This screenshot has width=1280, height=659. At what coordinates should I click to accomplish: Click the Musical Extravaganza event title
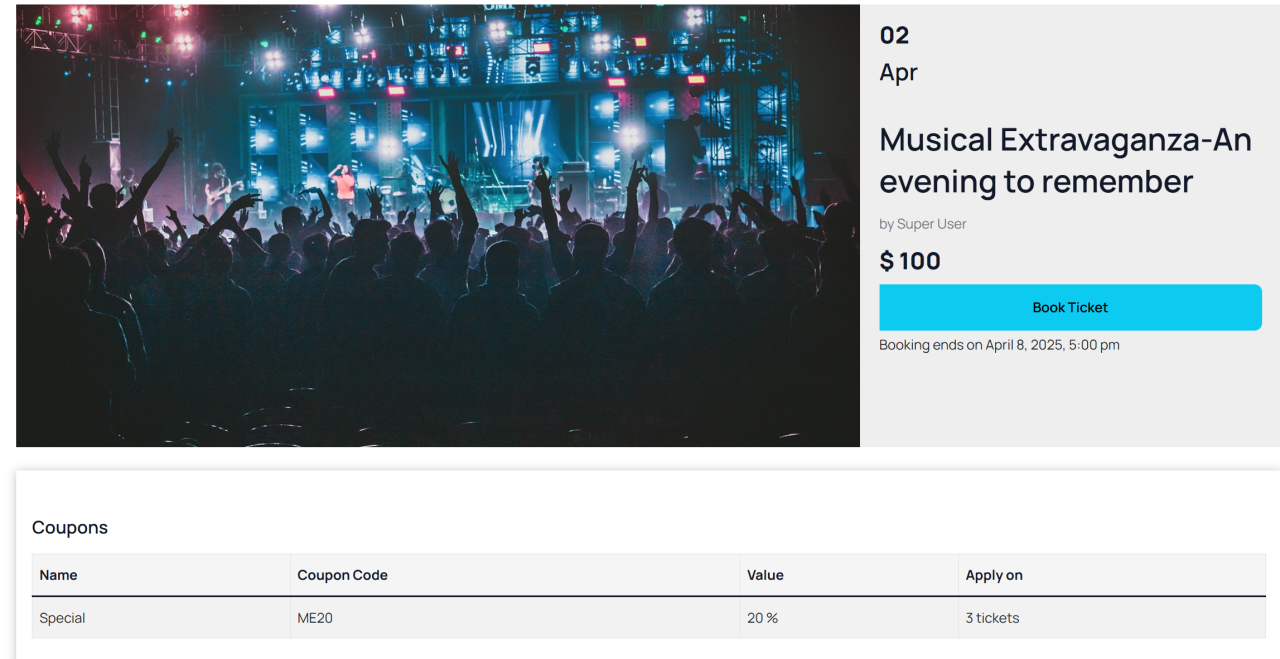(x=1065, y=160)
